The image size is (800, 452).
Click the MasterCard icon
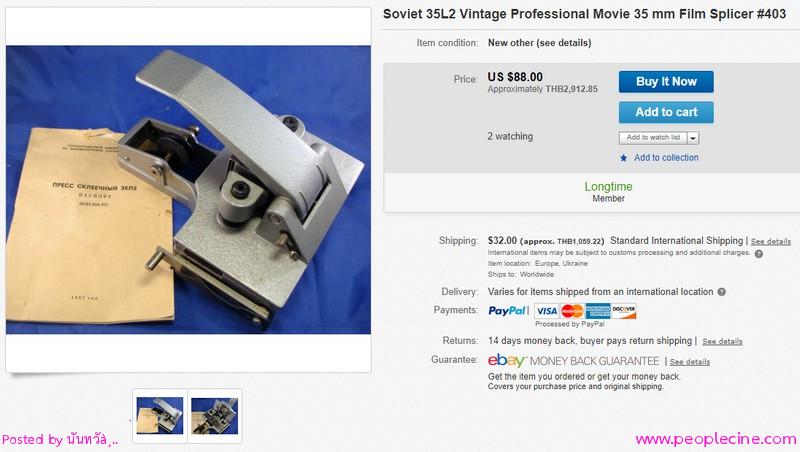(x=572, y=311)
